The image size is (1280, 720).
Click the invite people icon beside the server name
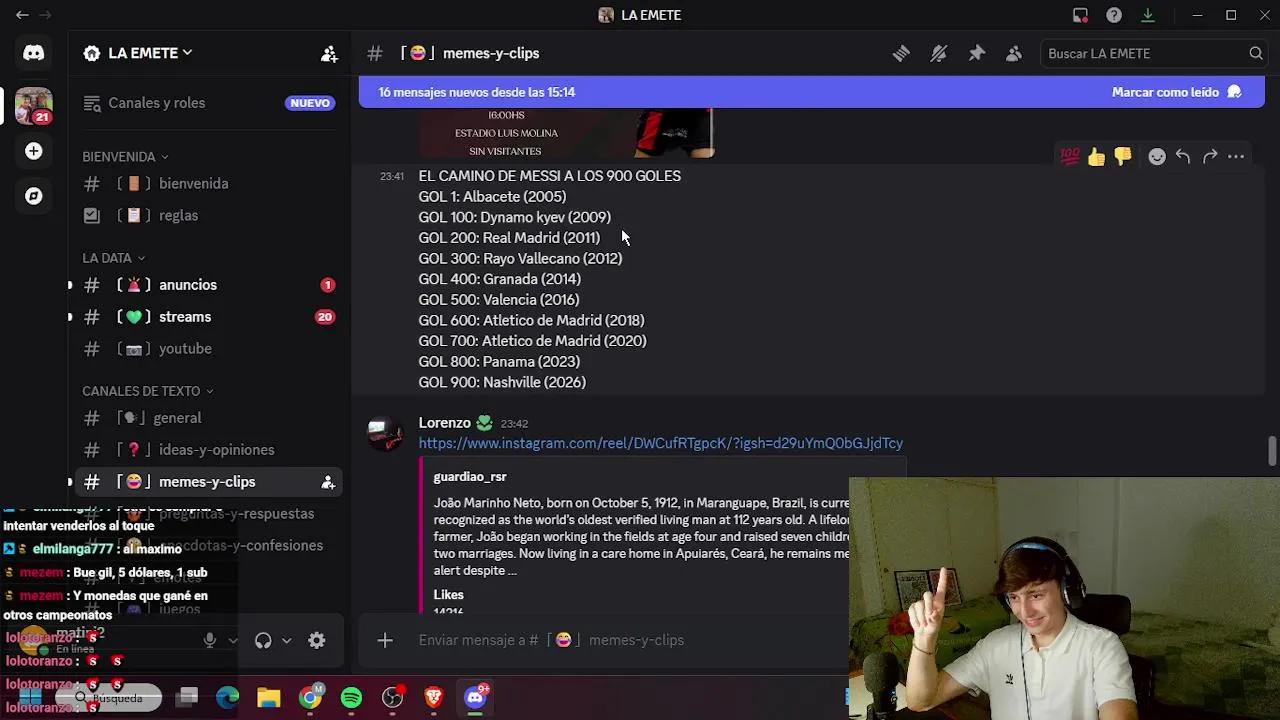[329, 54]
